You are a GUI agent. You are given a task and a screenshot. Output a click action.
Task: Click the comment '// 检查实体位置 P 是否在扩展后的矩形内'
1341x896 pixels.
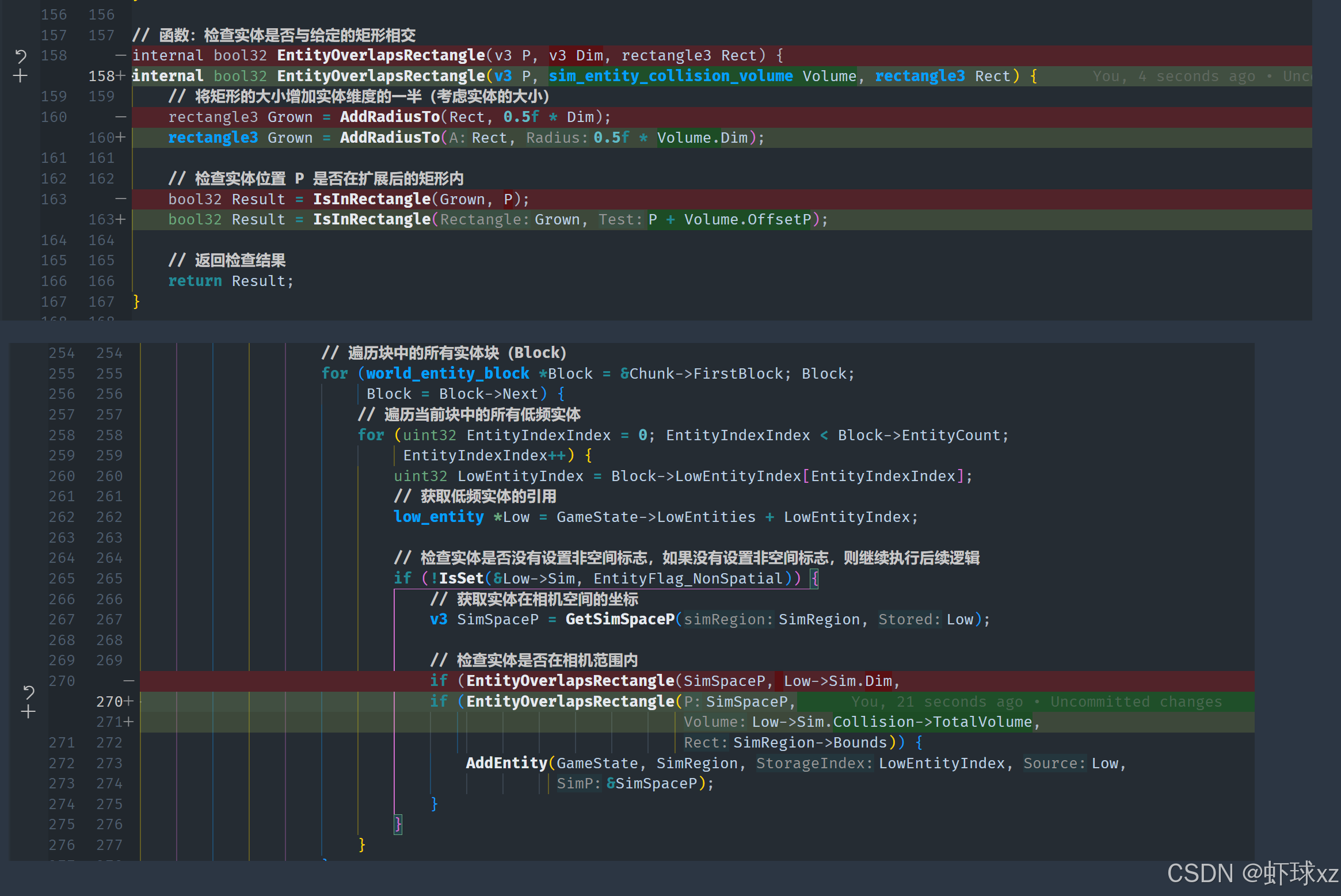coord(316,178)
